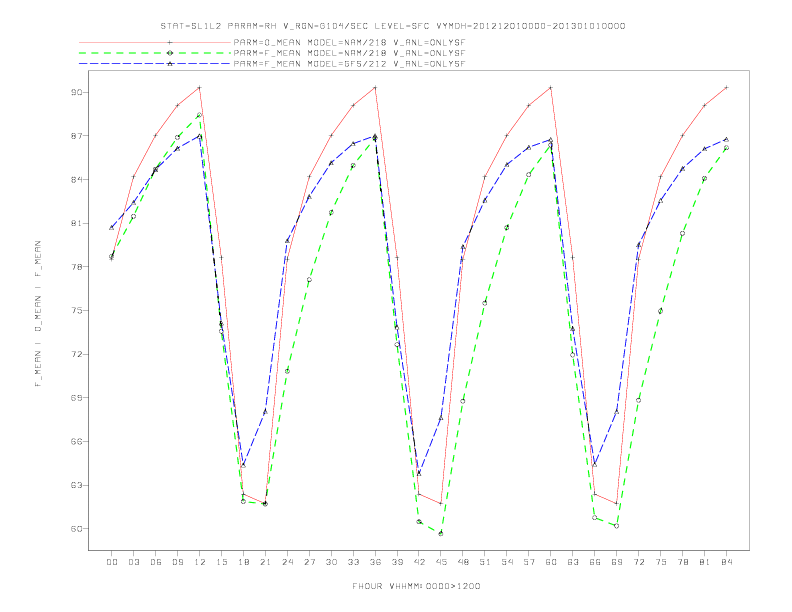This screenshot has width=792, height=612.
Task: Click the x-axis forecast hour label 60
Action: pyautogui.click(x=551, y=562)
